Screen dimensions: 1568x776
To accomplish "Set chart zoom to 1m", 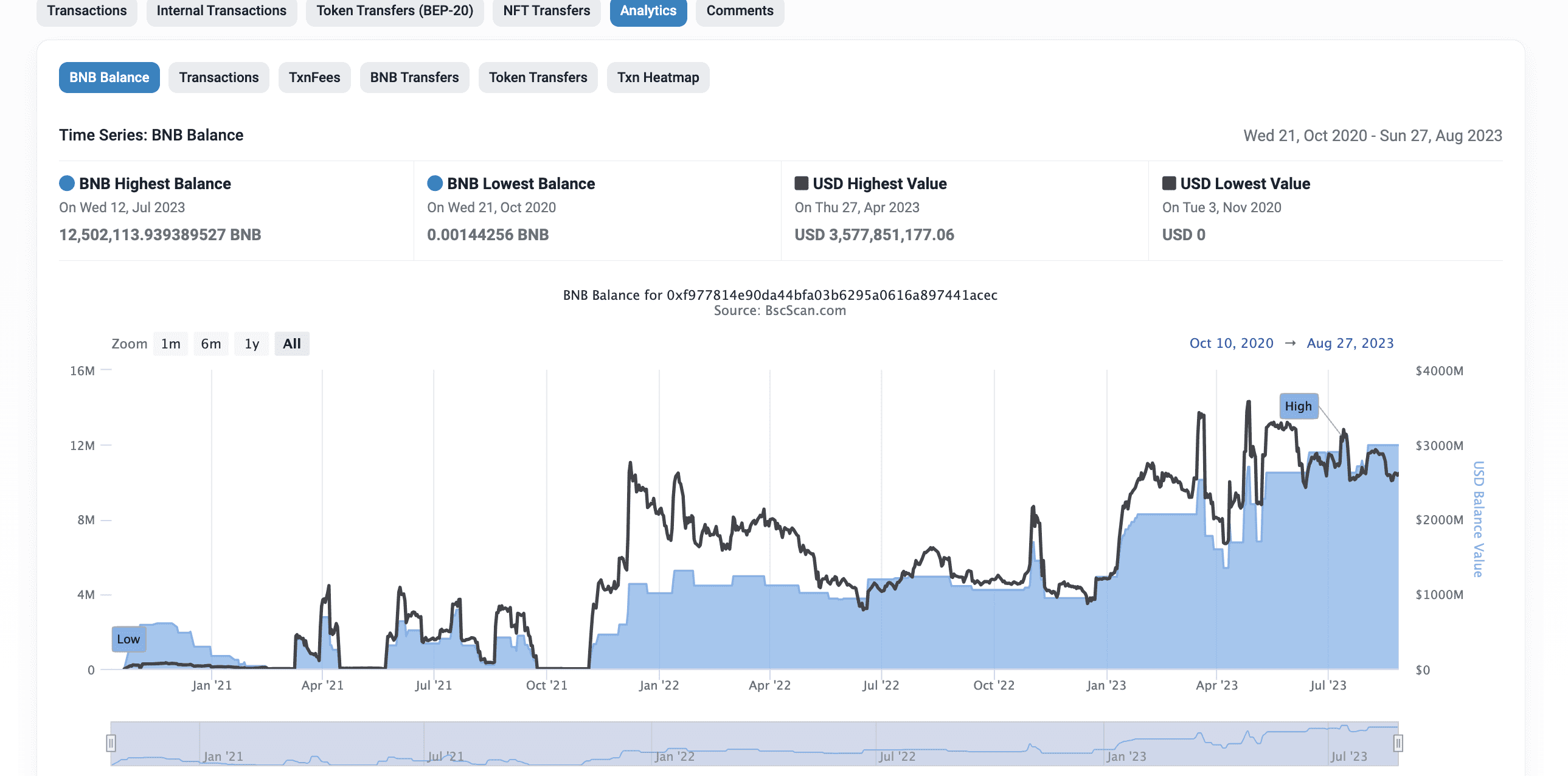I will click(170, 344).
